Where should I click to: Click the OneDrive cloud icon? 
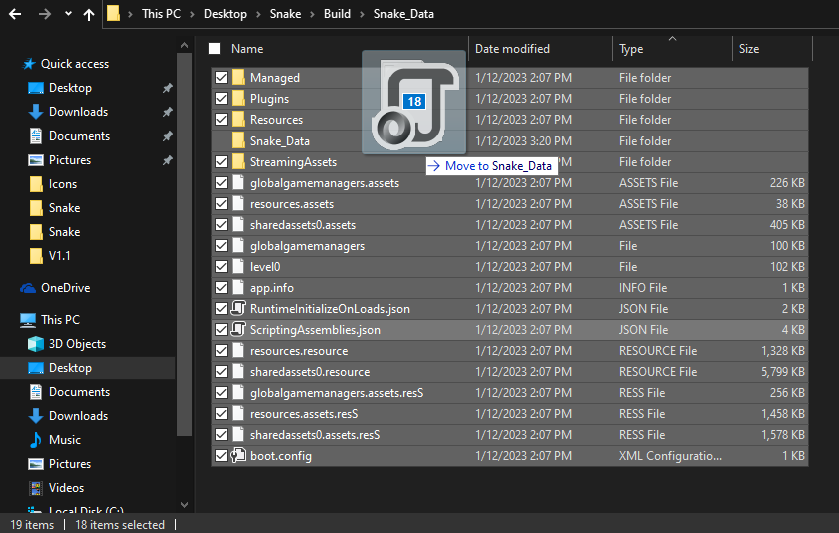tap(28, 288)
